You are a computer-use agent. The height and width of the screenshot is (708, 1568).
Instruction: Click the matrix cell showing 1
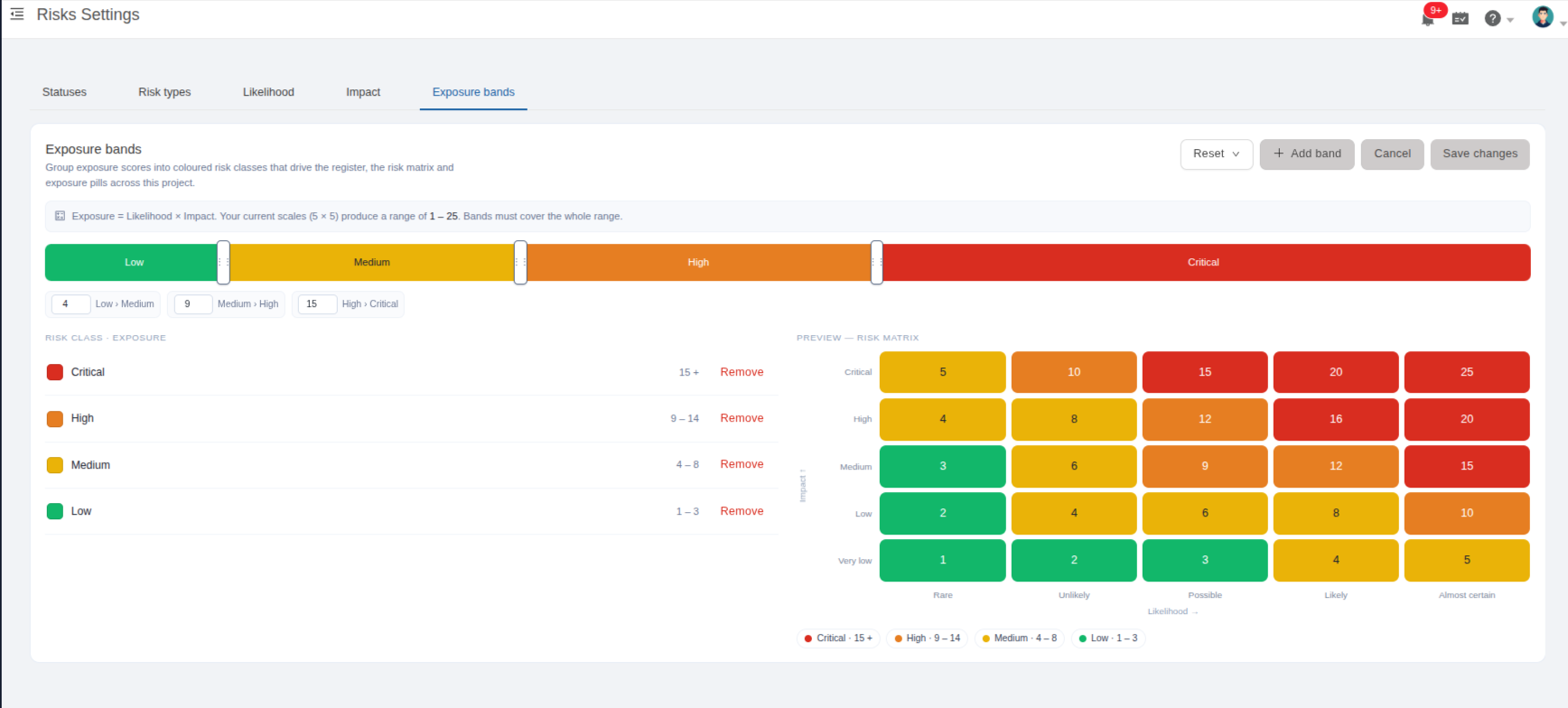(x=943, y=560)
